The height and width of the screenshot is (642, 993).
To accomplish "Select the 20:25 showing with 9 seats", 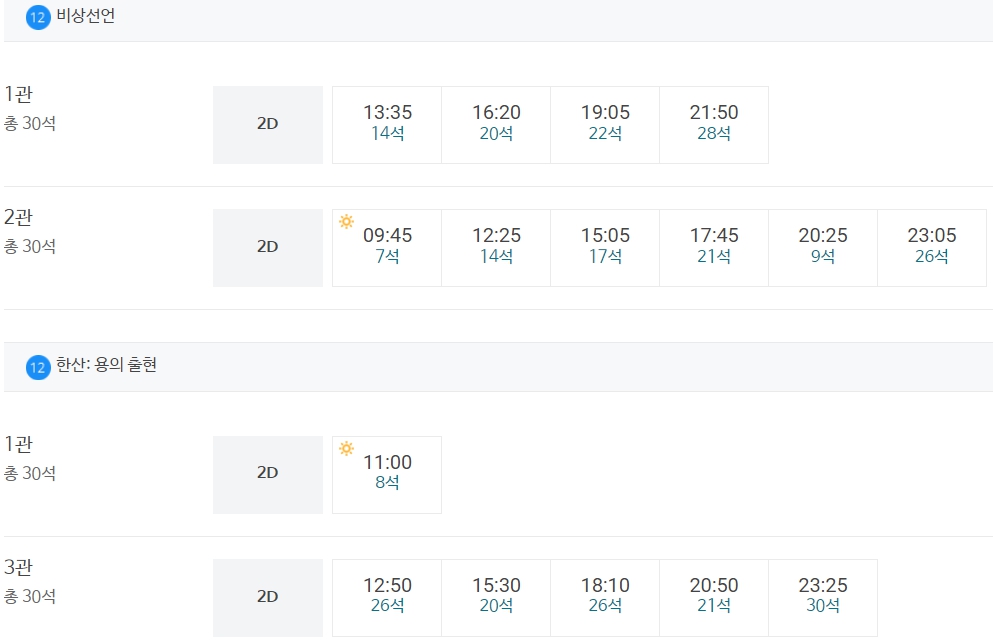I will pyautogui.click(x=823, y=248).
